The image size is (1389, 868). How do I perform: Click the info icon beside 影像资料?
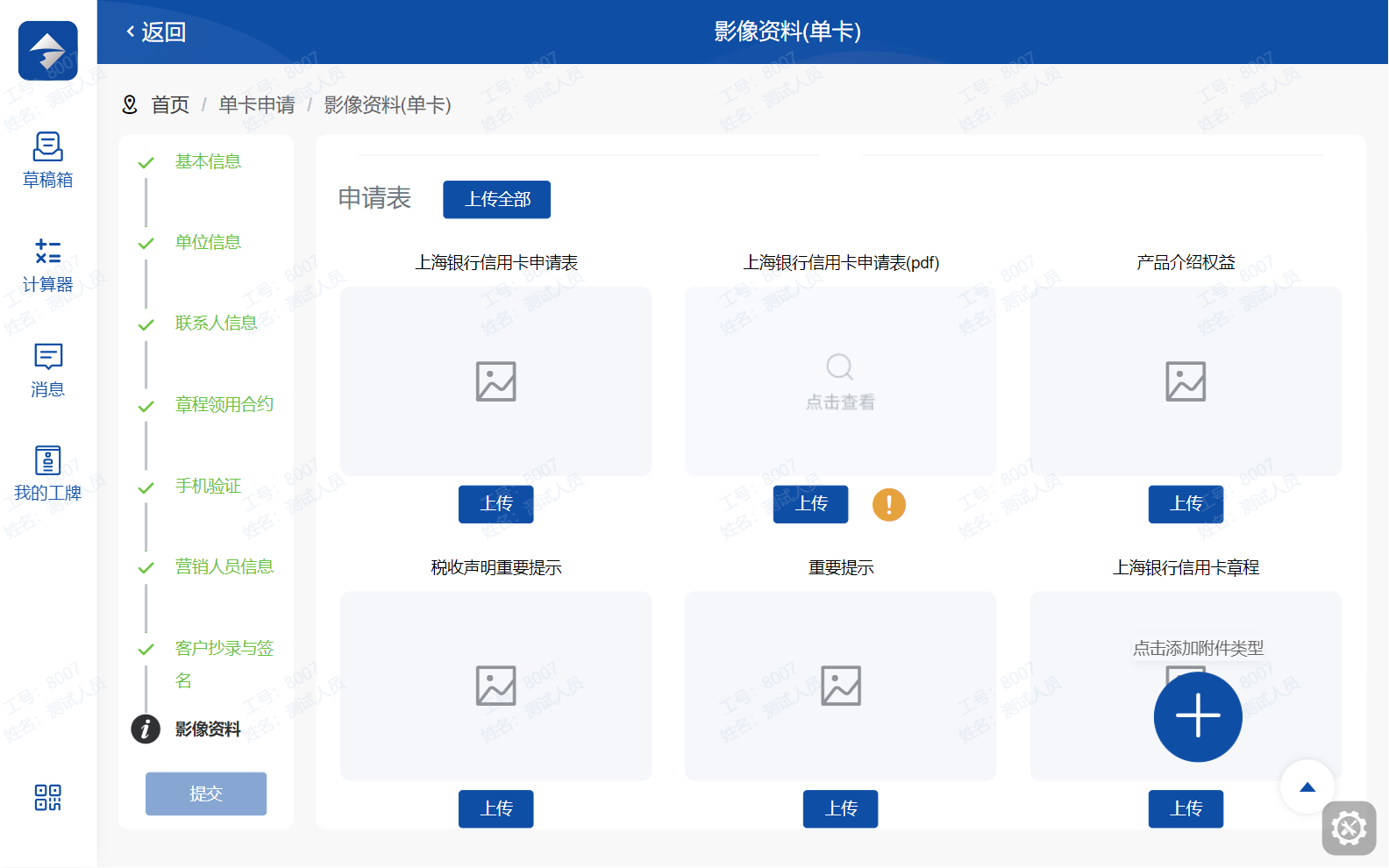(146, 729)
